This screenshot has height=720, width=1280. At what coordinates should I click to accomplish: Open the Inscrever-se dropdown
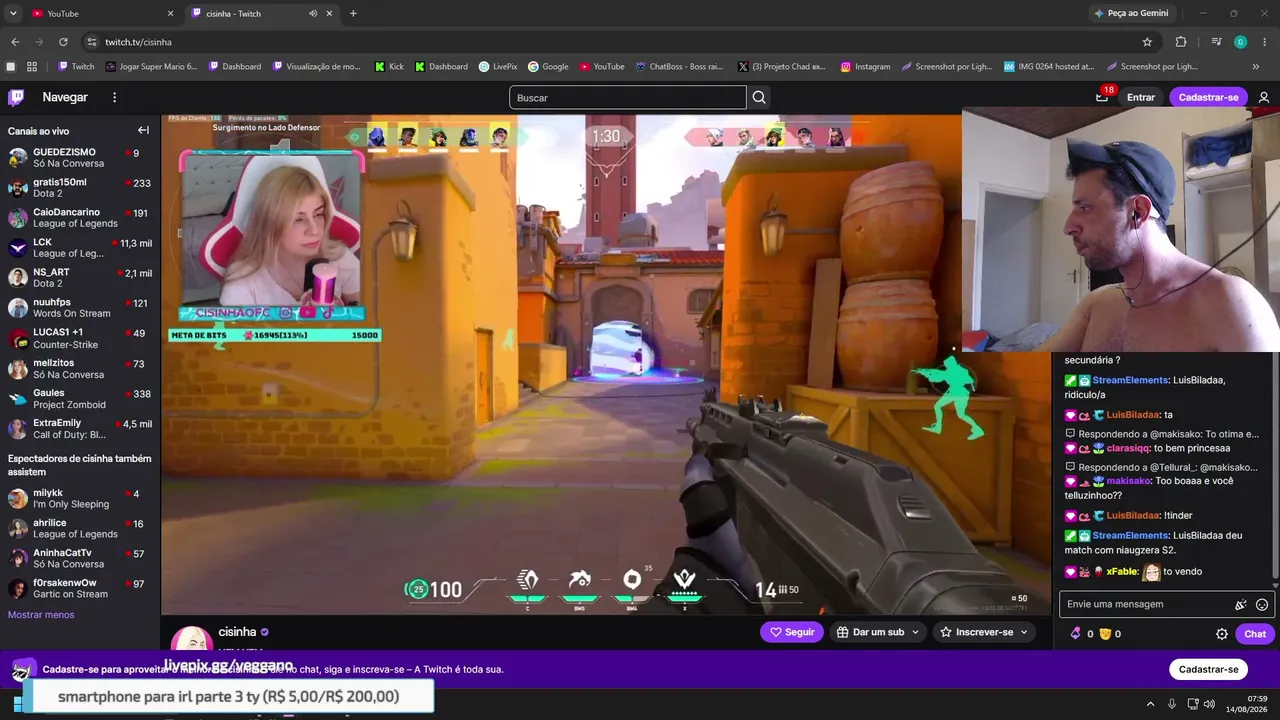pos(984,632)
